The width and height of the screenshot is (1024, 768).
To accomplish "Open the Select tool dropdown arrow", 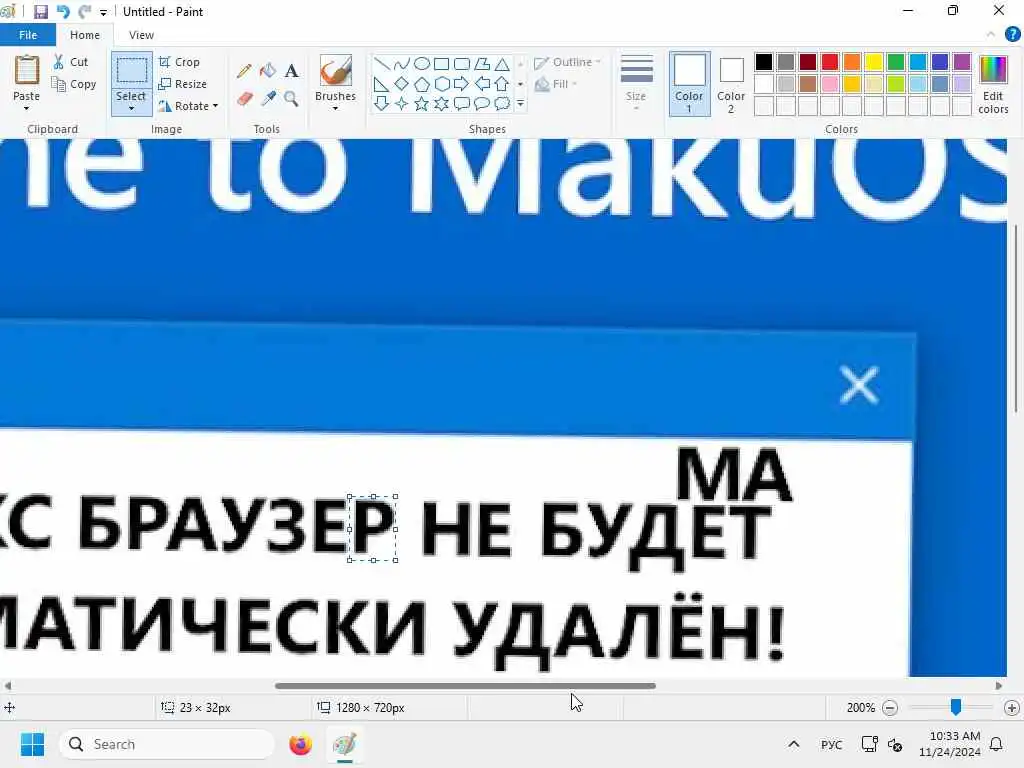I will coord(131,108).
